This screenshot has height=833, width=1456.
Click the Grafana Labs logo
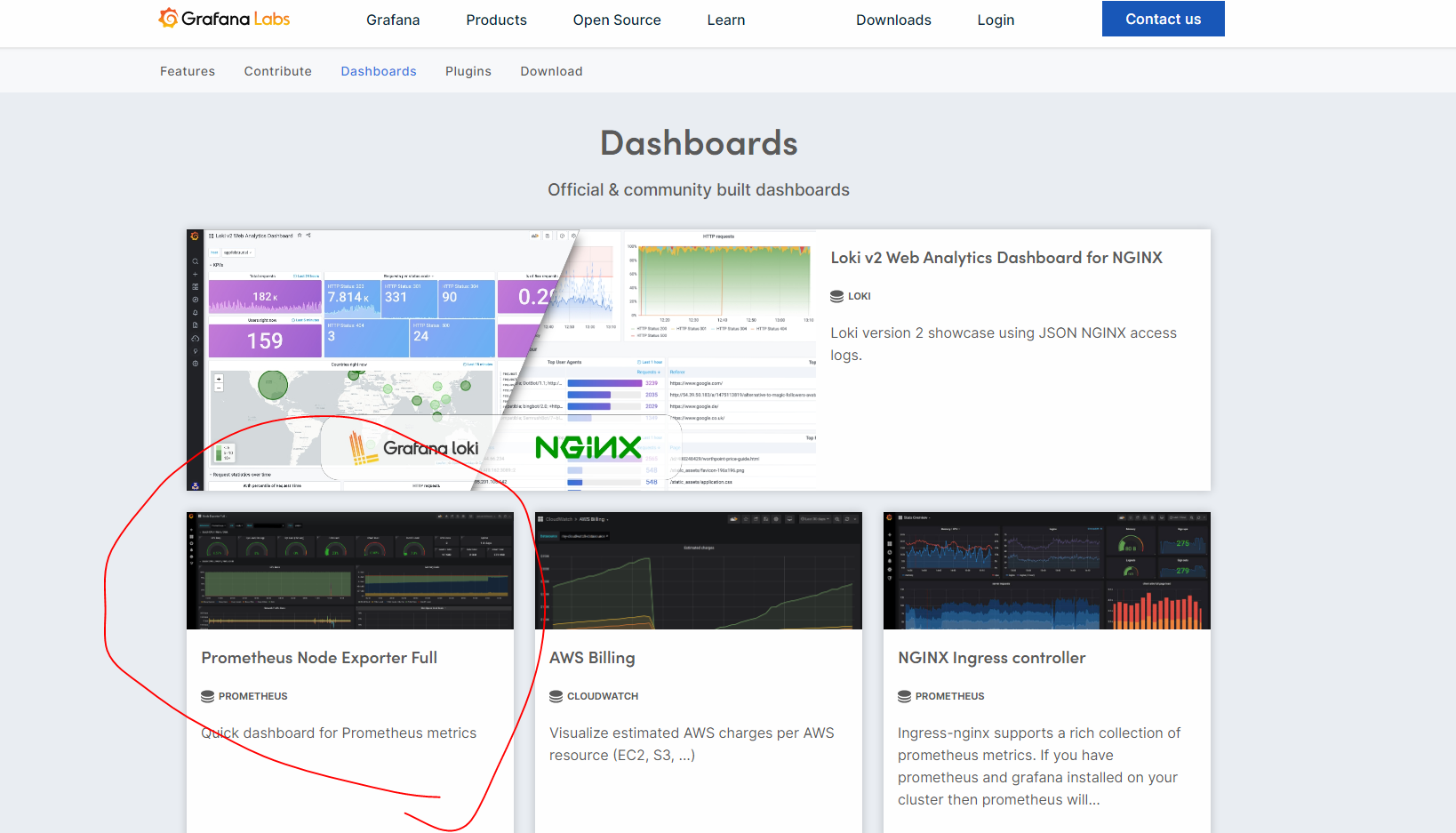224,19
